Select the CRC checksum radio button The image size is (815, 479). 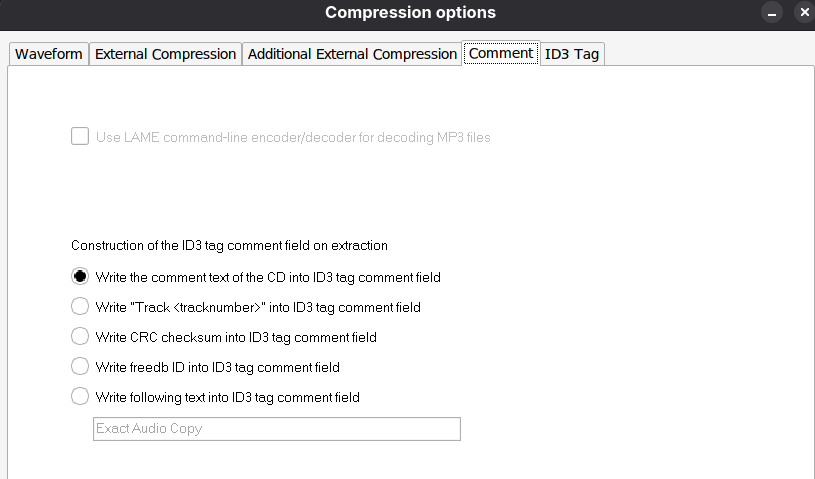point(80,337)
